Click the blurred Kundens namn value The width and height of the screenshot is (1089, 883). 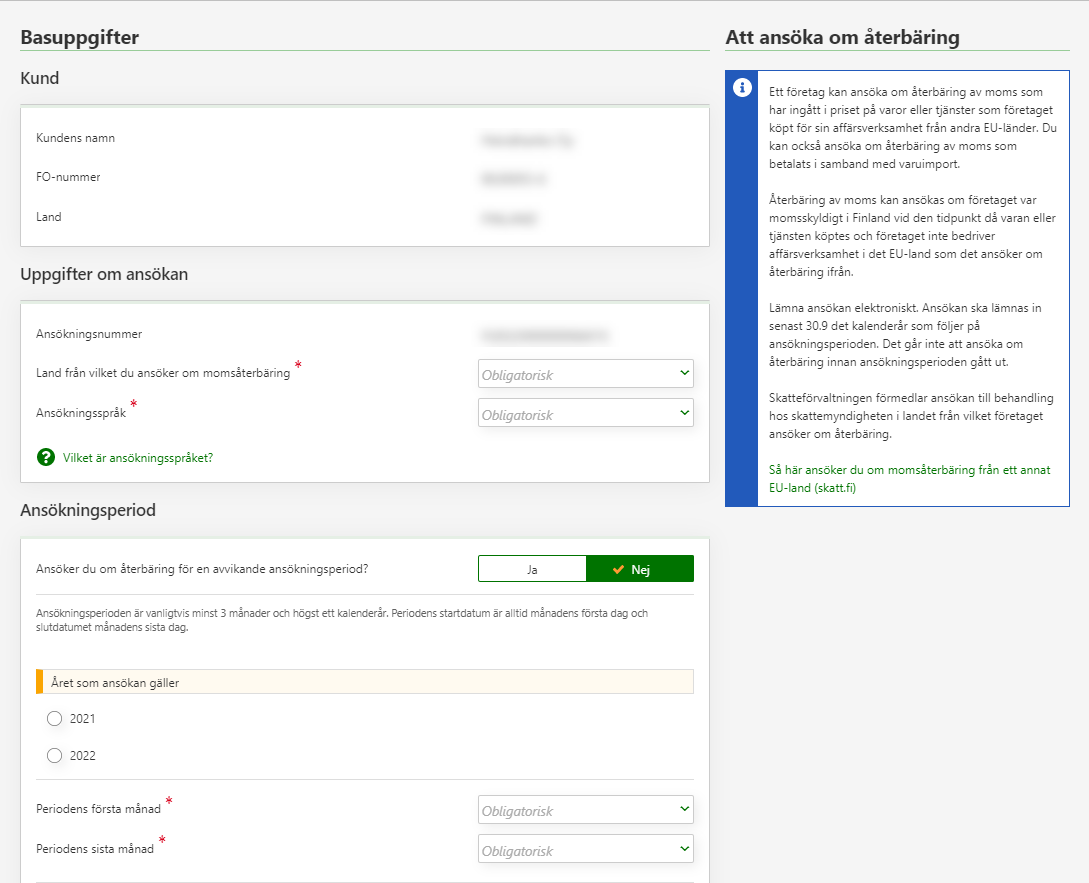tap(528, 139)
